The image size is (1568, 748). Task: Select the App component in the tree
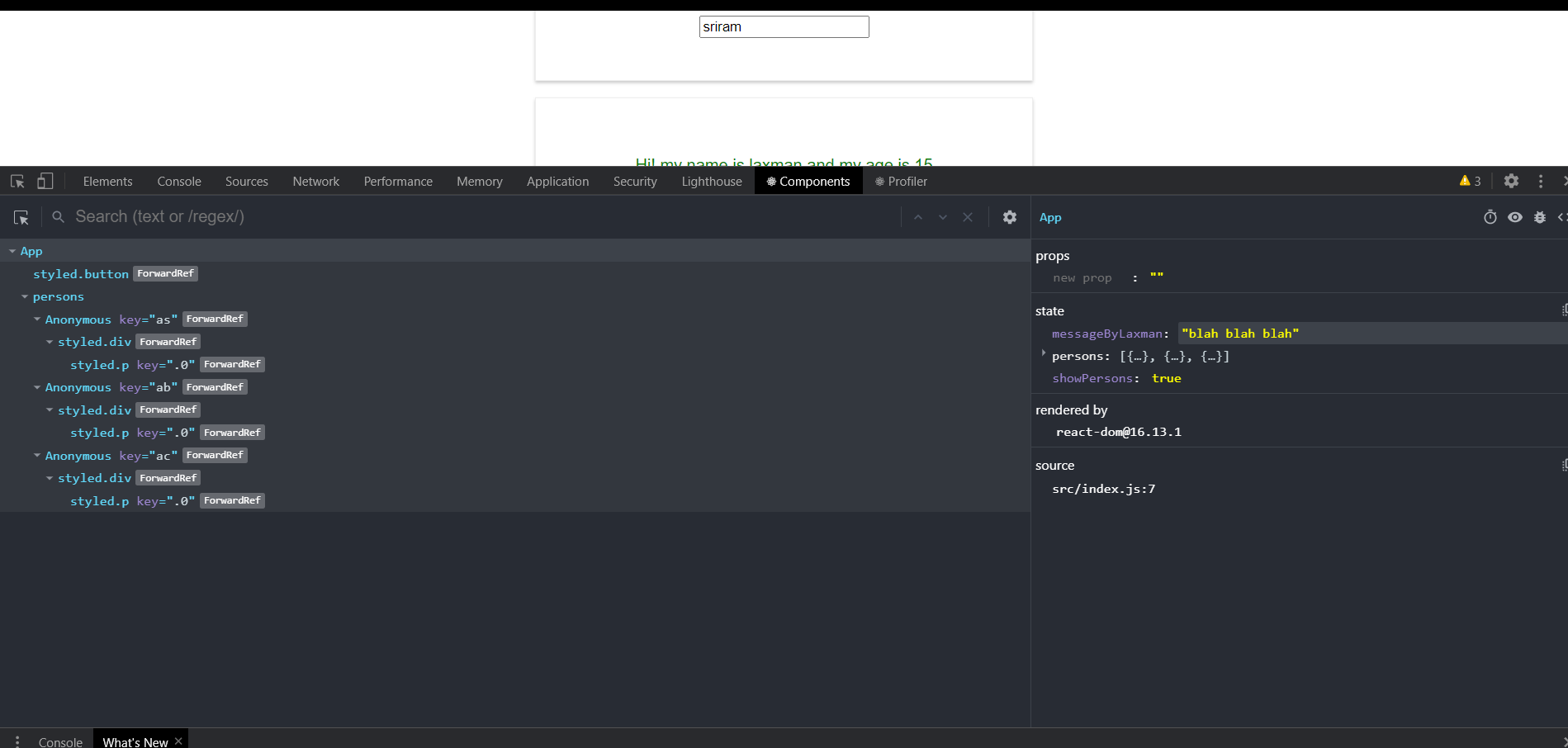tap(31, 251)
